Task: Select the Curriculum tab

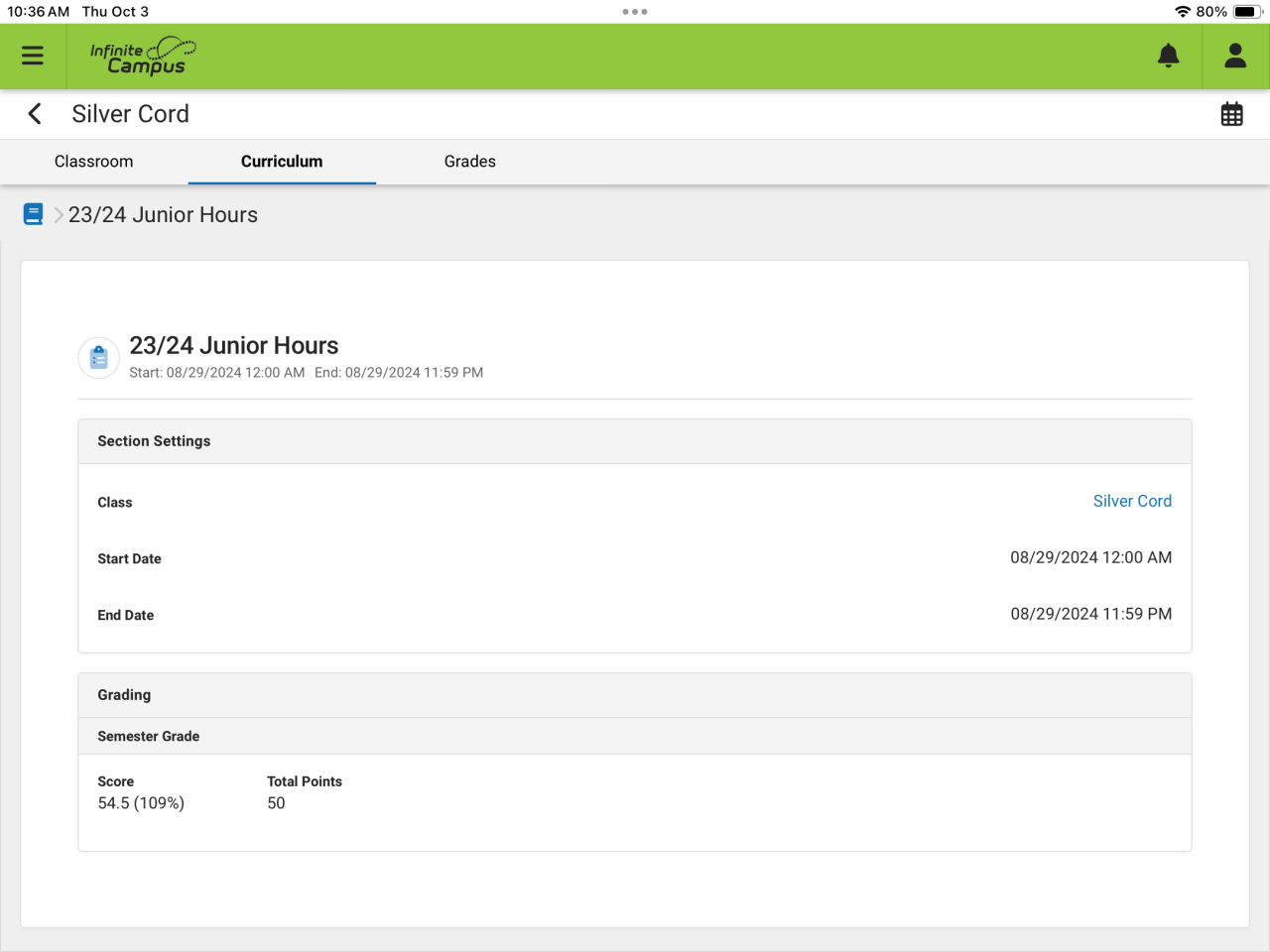Action: pos(282,162)
